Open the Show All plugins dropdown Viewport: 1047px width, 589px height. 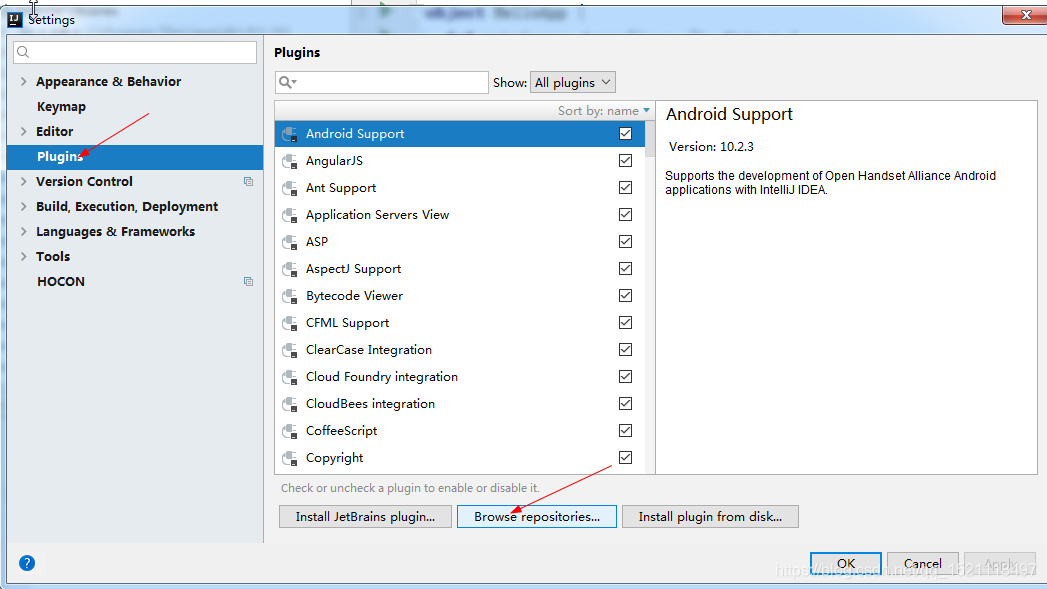pyautogui.click(x=572, y=83)
